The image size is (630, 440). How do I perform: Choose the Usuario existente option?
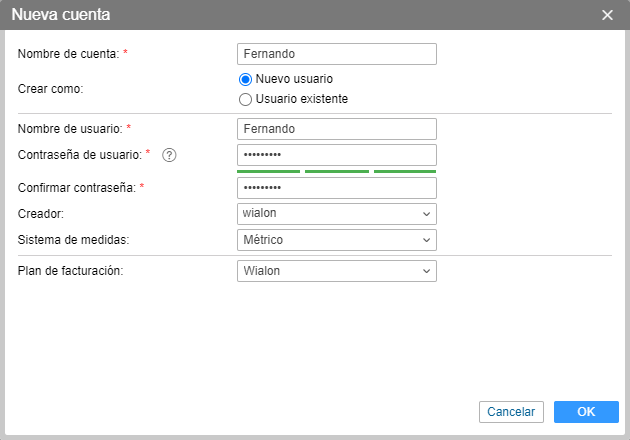tap(245, 99)
